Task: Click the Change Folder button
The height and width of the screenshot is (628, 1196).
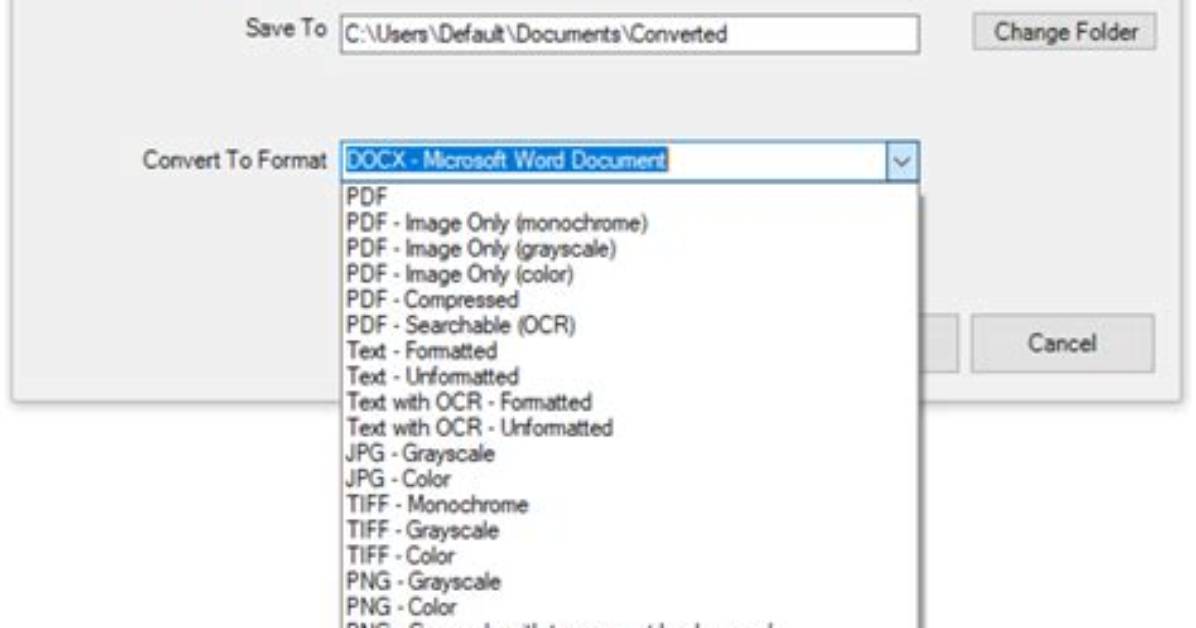Action: pos(1064,32)
